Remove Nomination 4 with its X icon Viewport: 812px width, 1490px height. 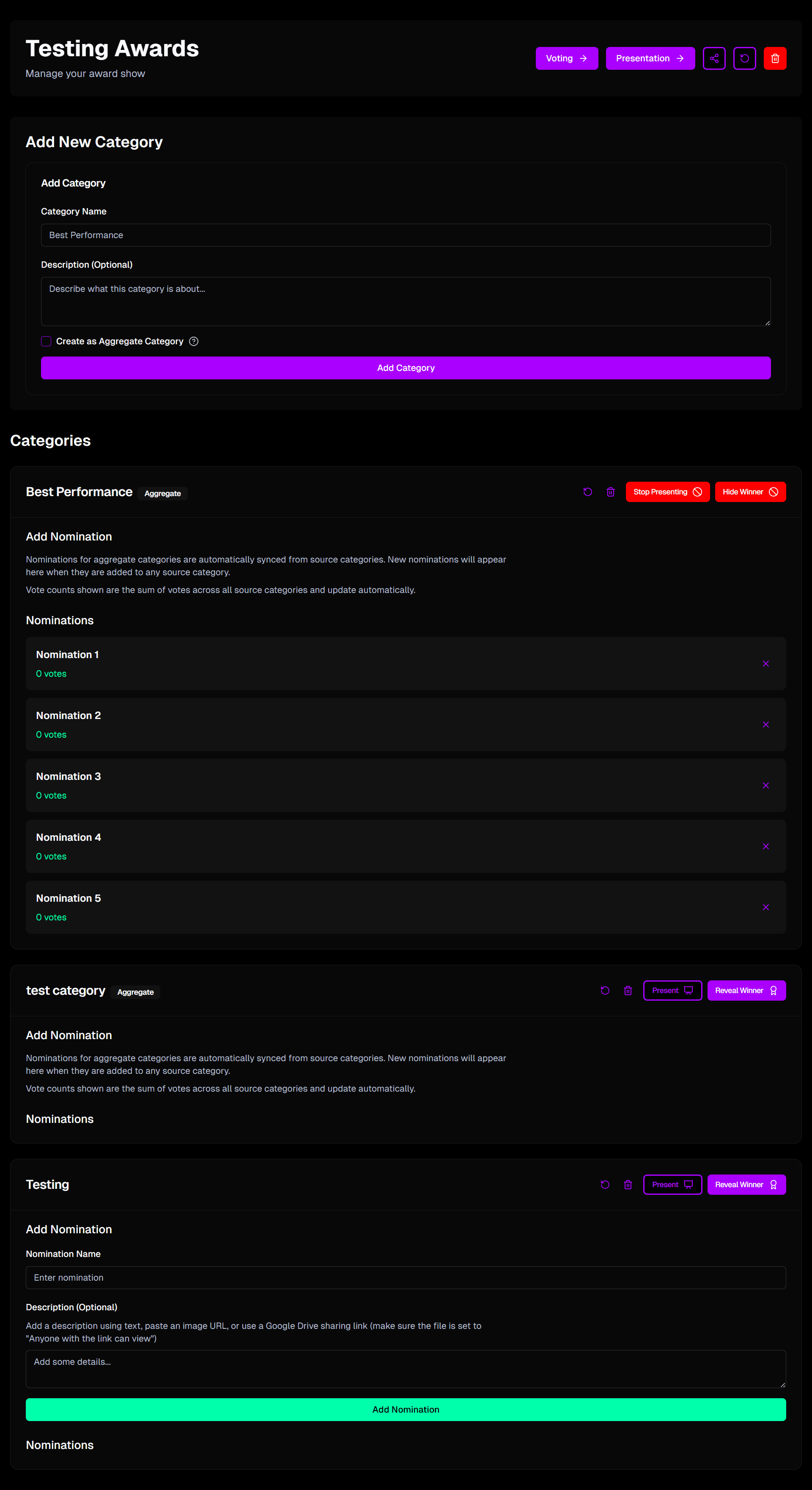pos(766,846)
